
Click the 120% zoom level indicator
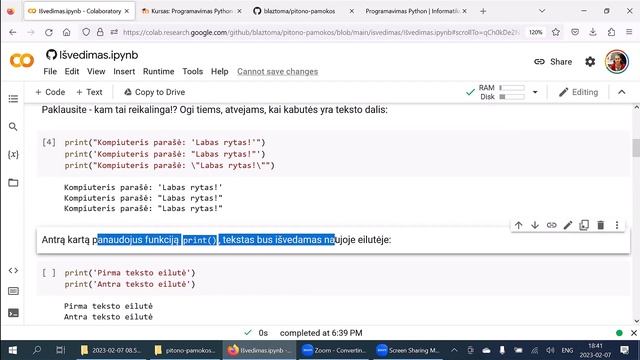pyautogui.click(x=536, y=32)
